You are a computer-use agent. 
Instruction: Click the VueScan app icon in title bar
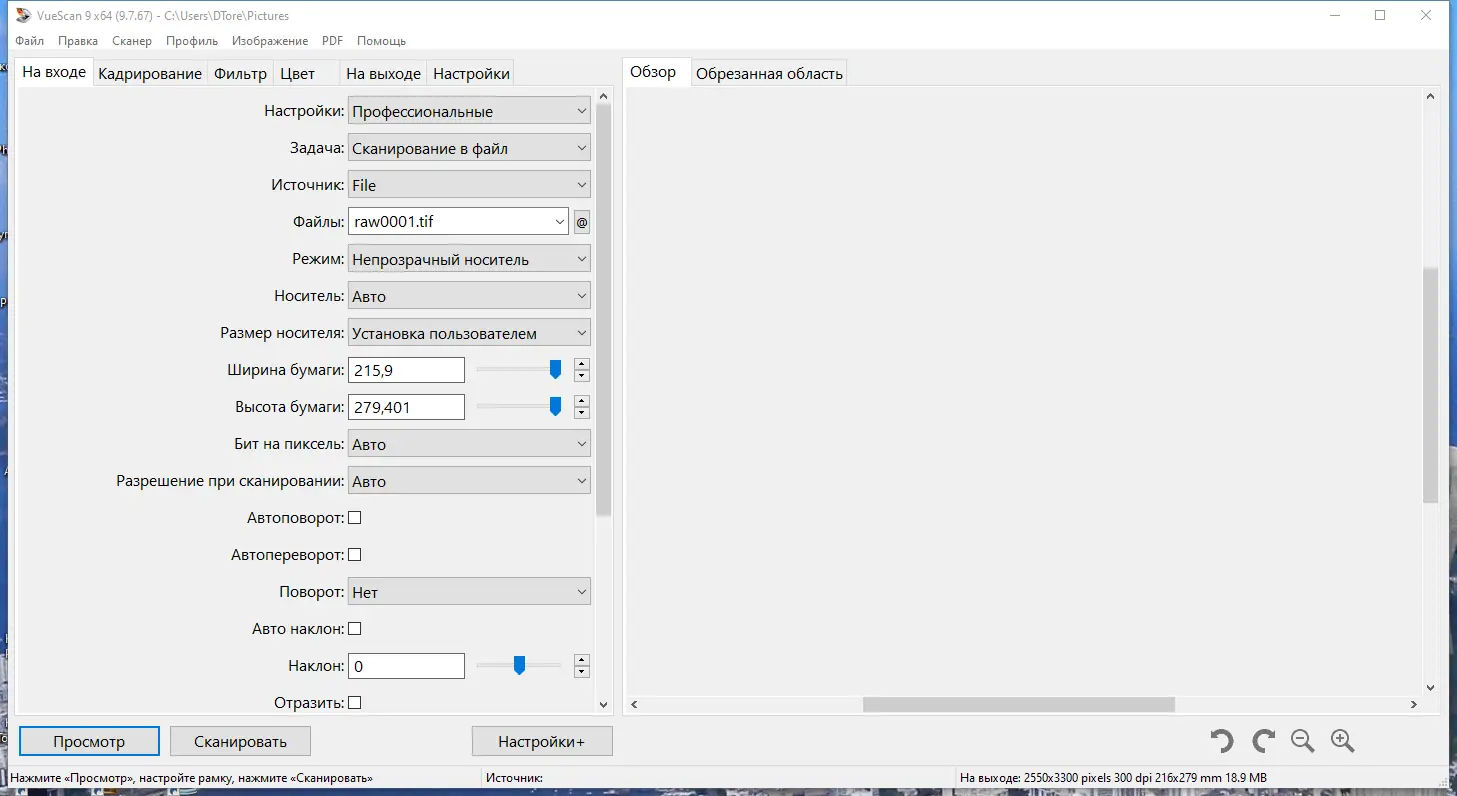[23, 15]
